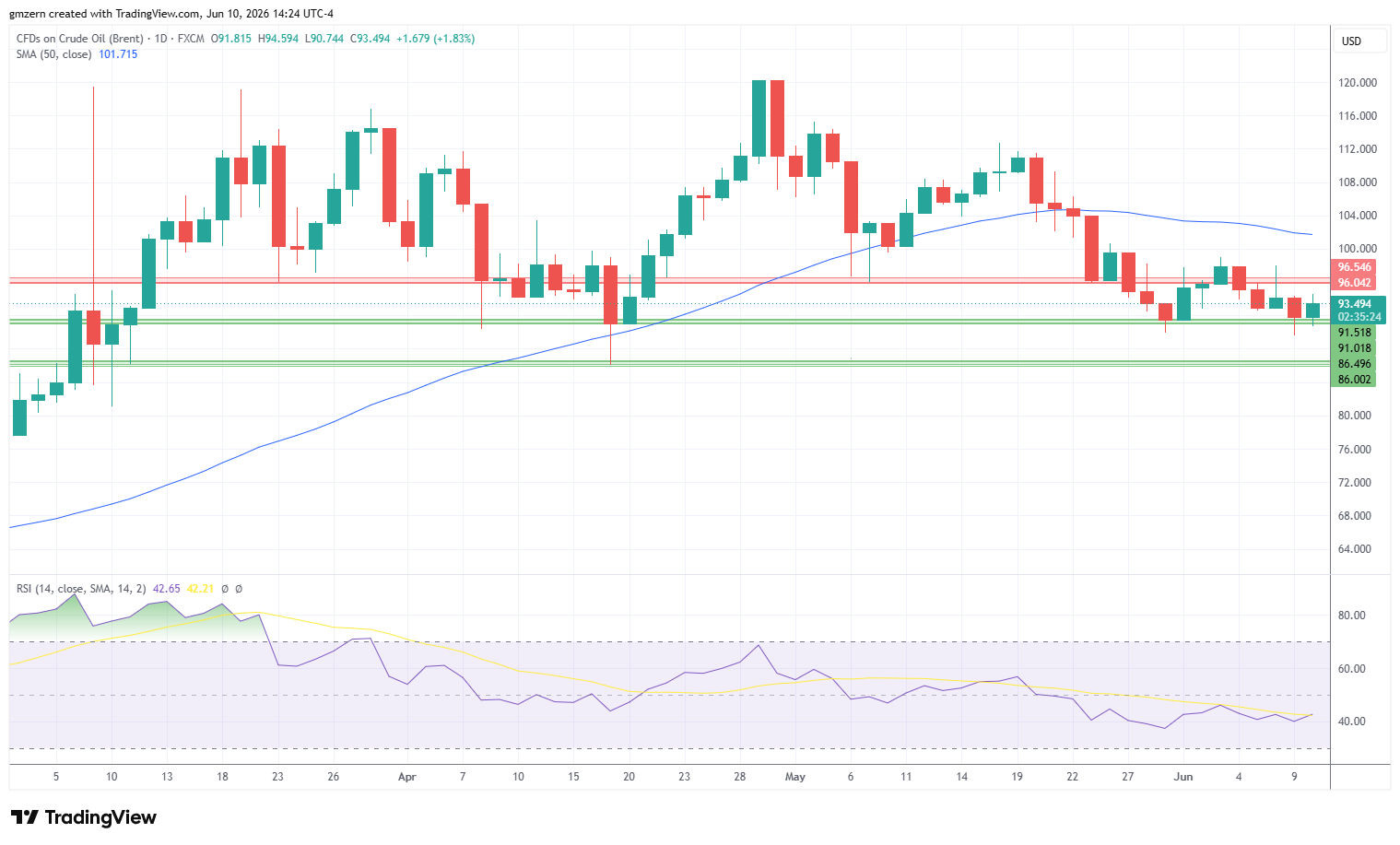The height and width of the screenshot is (845, 1400).
Task: Select the chart title CFDs on Crude Oil (Brent)
Action: (80, 39)
